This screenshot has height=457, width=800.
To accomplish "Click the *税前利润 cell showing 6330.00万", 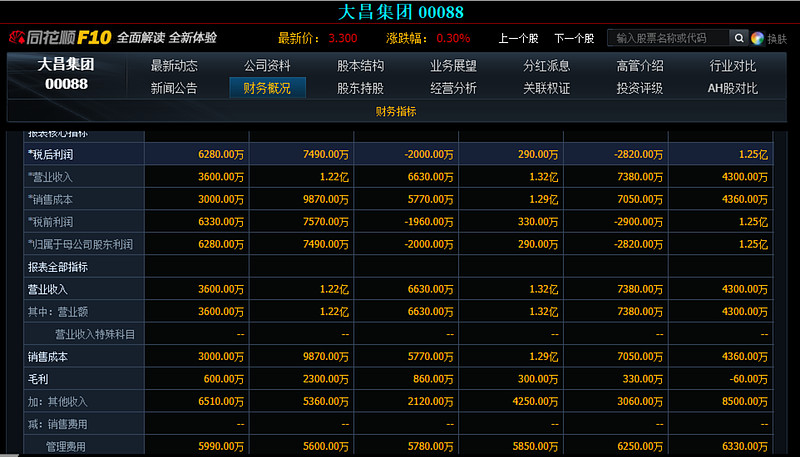I will (x=197, y=222).
